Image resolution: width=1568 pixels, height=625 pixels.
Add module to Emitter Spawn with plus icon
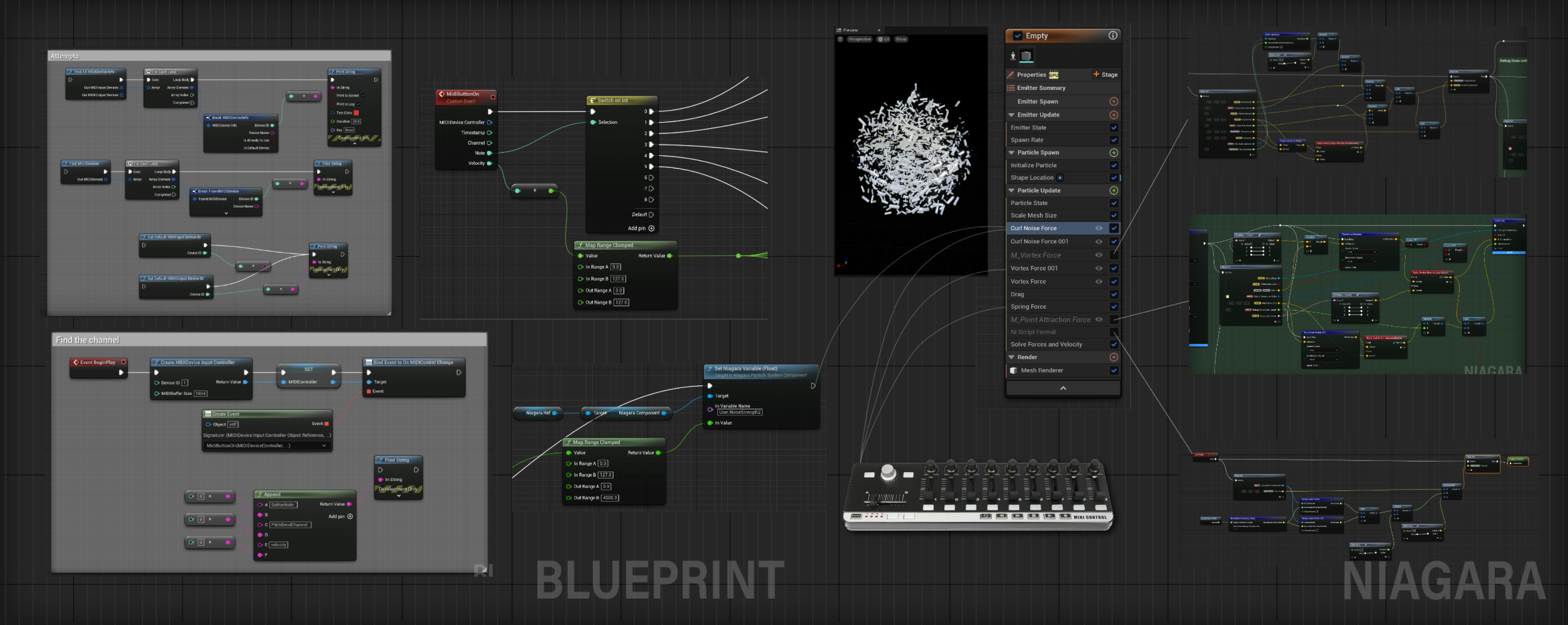coord(1113,102)
